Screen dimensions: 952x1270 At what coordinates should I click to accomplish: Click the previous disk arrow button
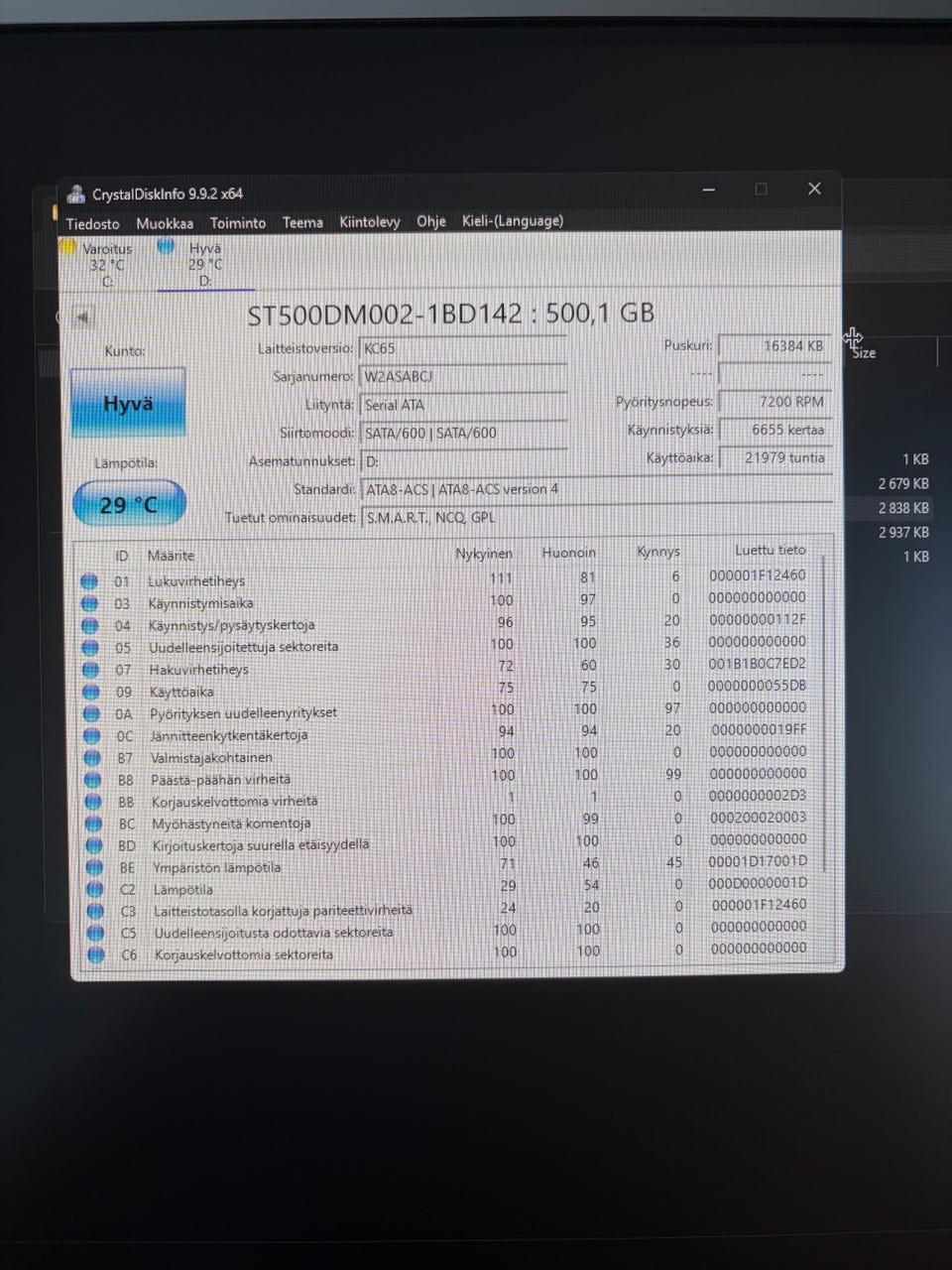pos(82,317)
